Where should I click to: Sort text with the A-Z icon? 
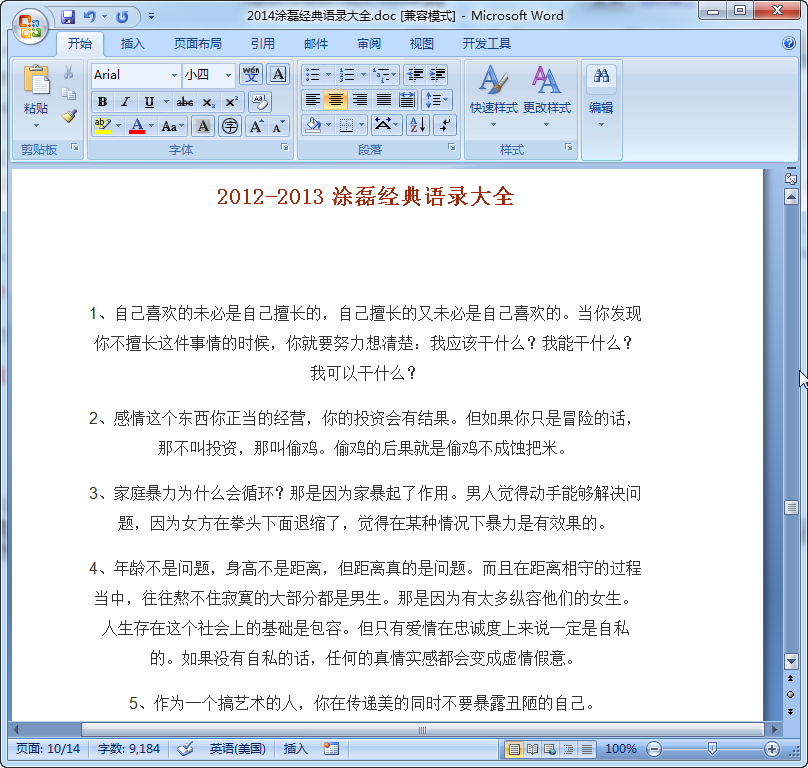417,125
